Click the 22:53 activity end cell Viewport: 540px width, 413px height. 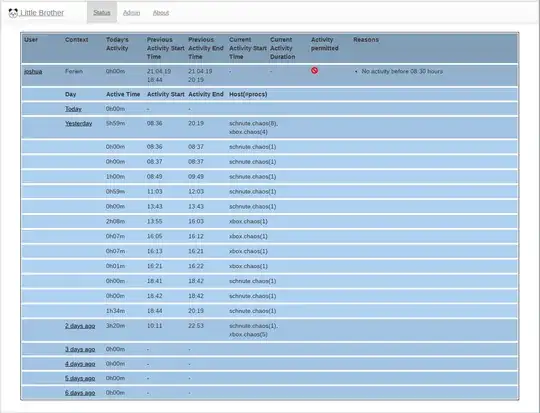click(x=196, y=326)
